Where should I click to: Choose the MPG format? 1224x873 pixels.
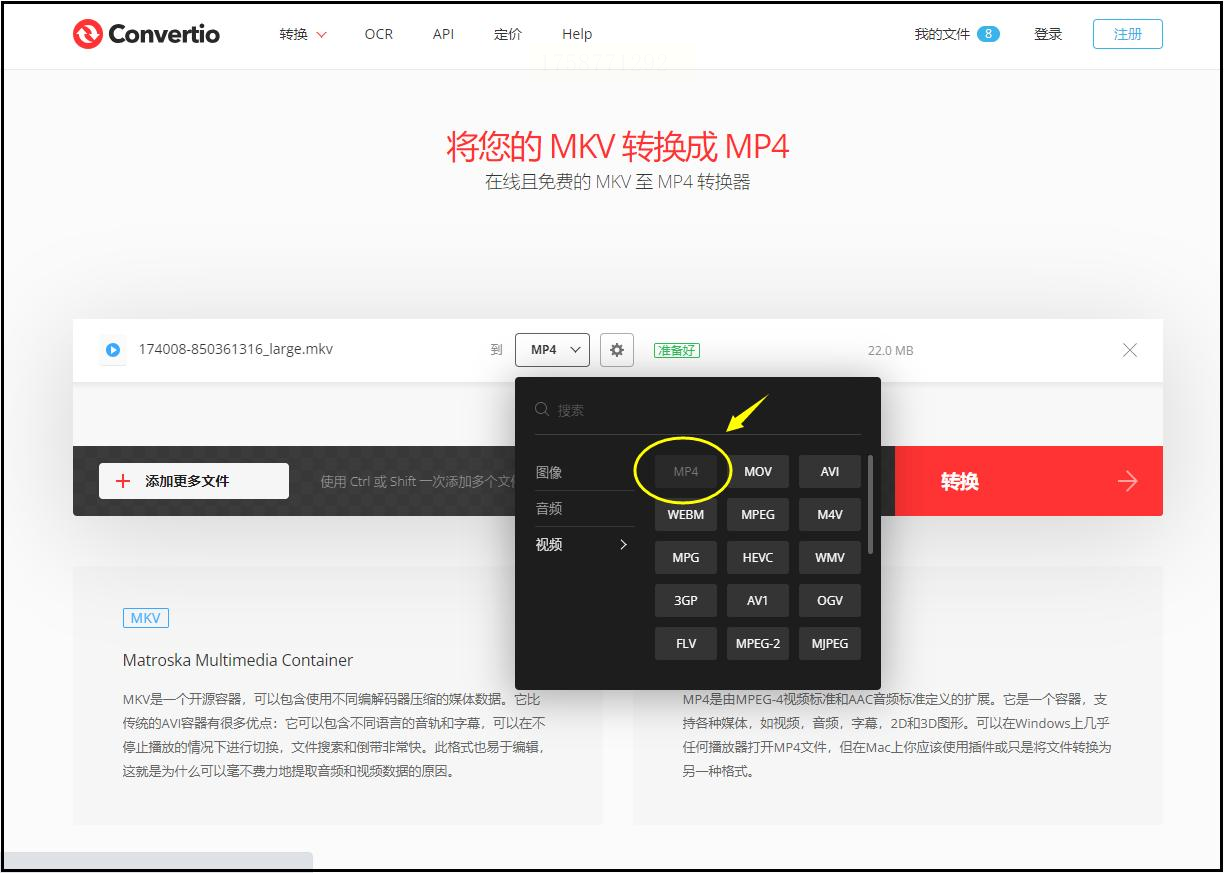pyautogui.click(x=686, y=558)
